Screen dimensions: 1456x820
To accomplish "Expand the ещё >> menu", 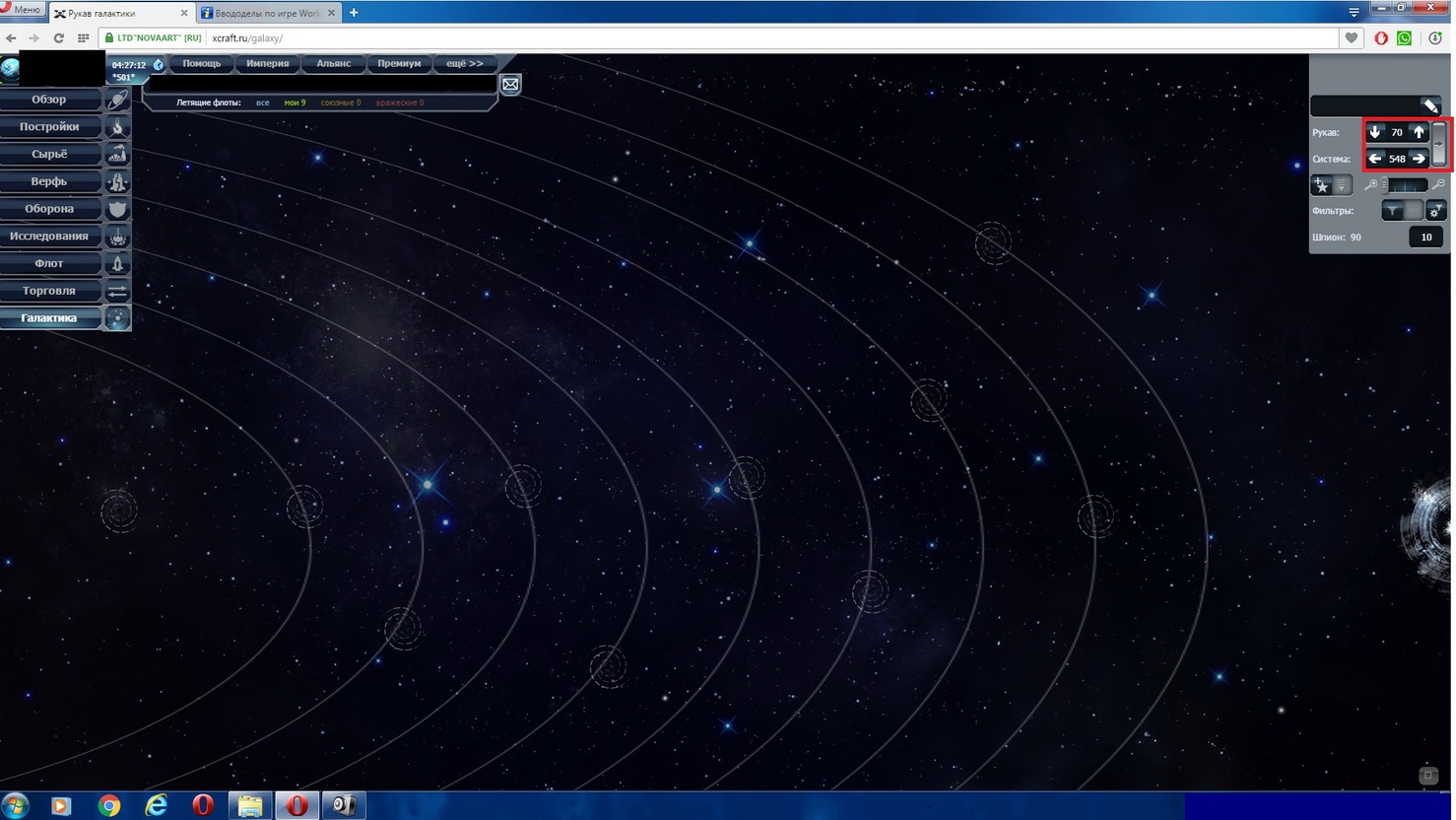I will [465, 63].
